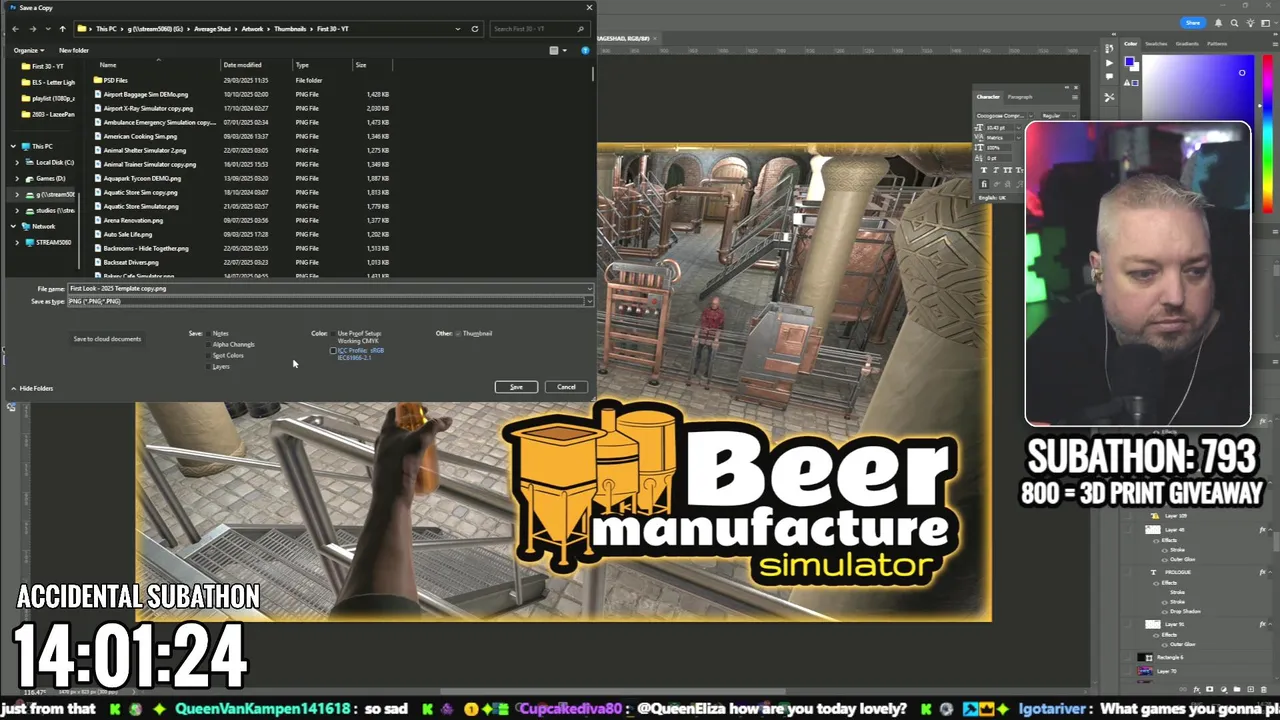Image resolution: width=1280 pixels, height=720 pixels.
Task: Toggle the Layers save option checkbox
Action: (x=208, y=366)
